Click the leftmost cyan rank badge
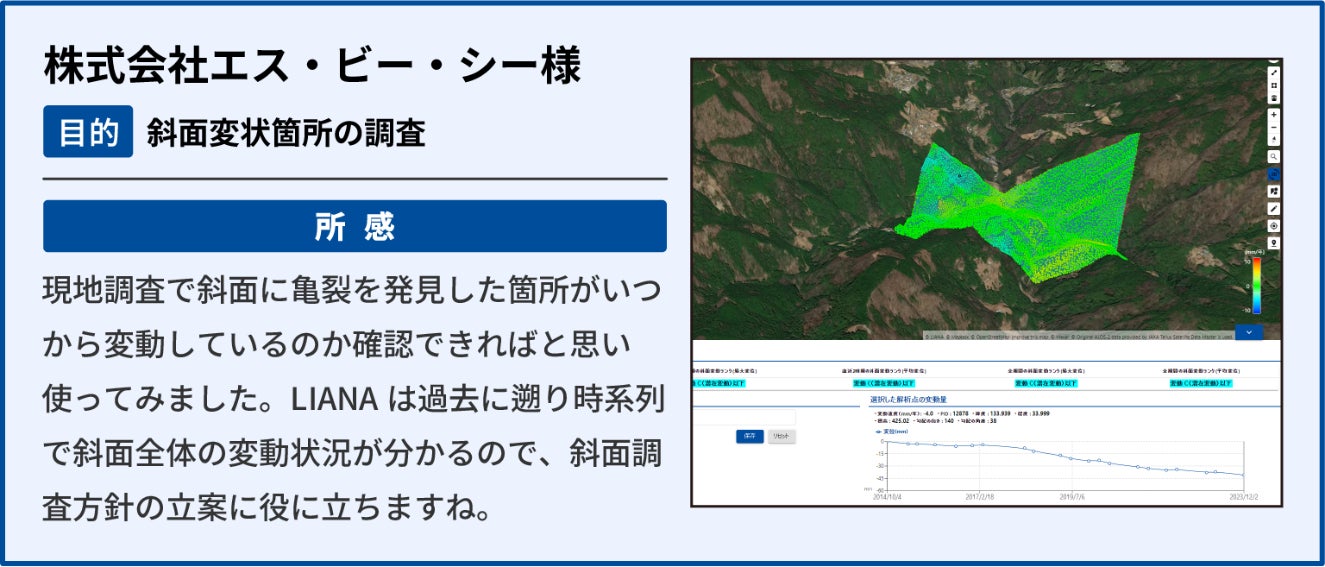This screenshot has width=1325, height=567. (718, 383)
